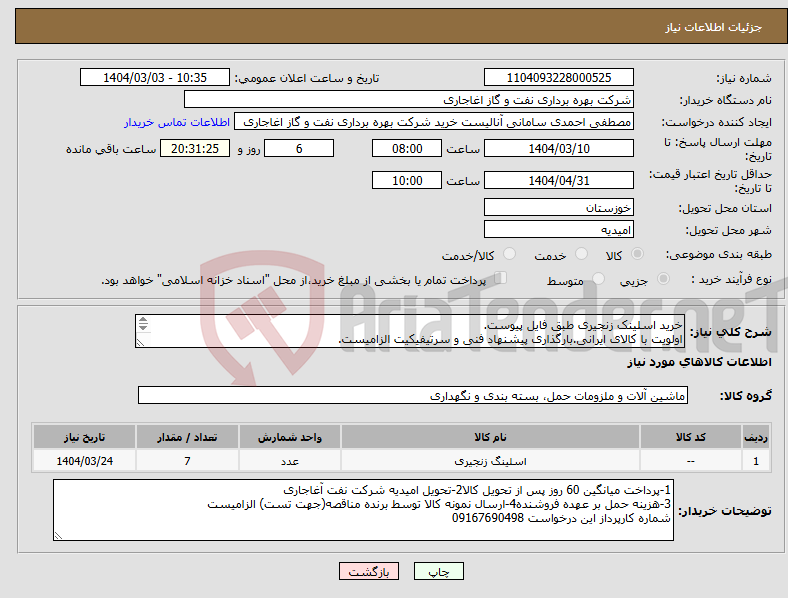Click the price validity time 10:00
Viewport: 788px width, 598px height.
click(407, 180)
